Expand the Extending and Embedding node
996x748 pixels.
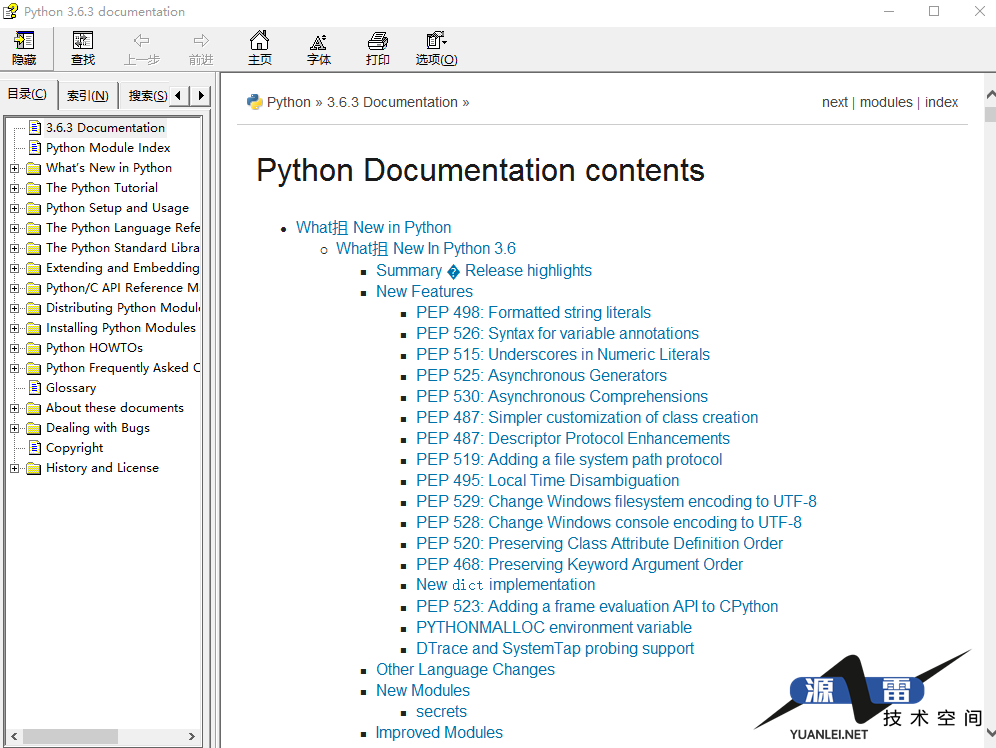point(15,268)
